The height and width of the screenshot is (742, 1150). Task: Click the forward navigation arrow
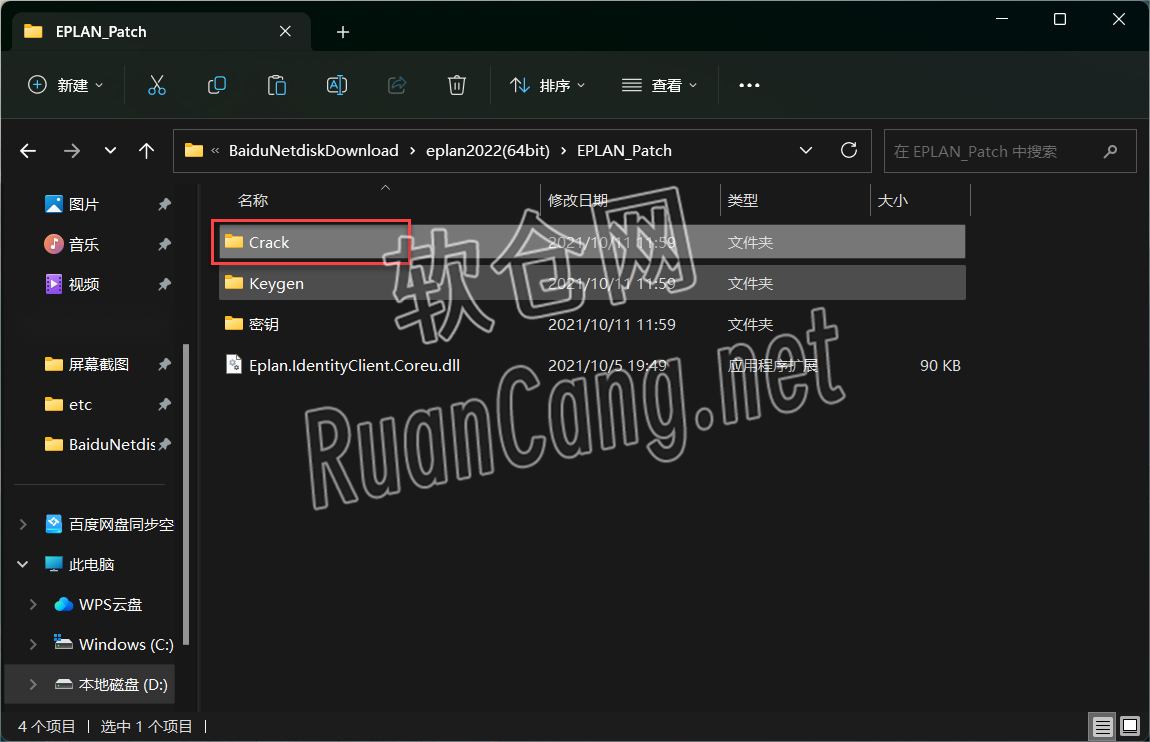(71, 150)
